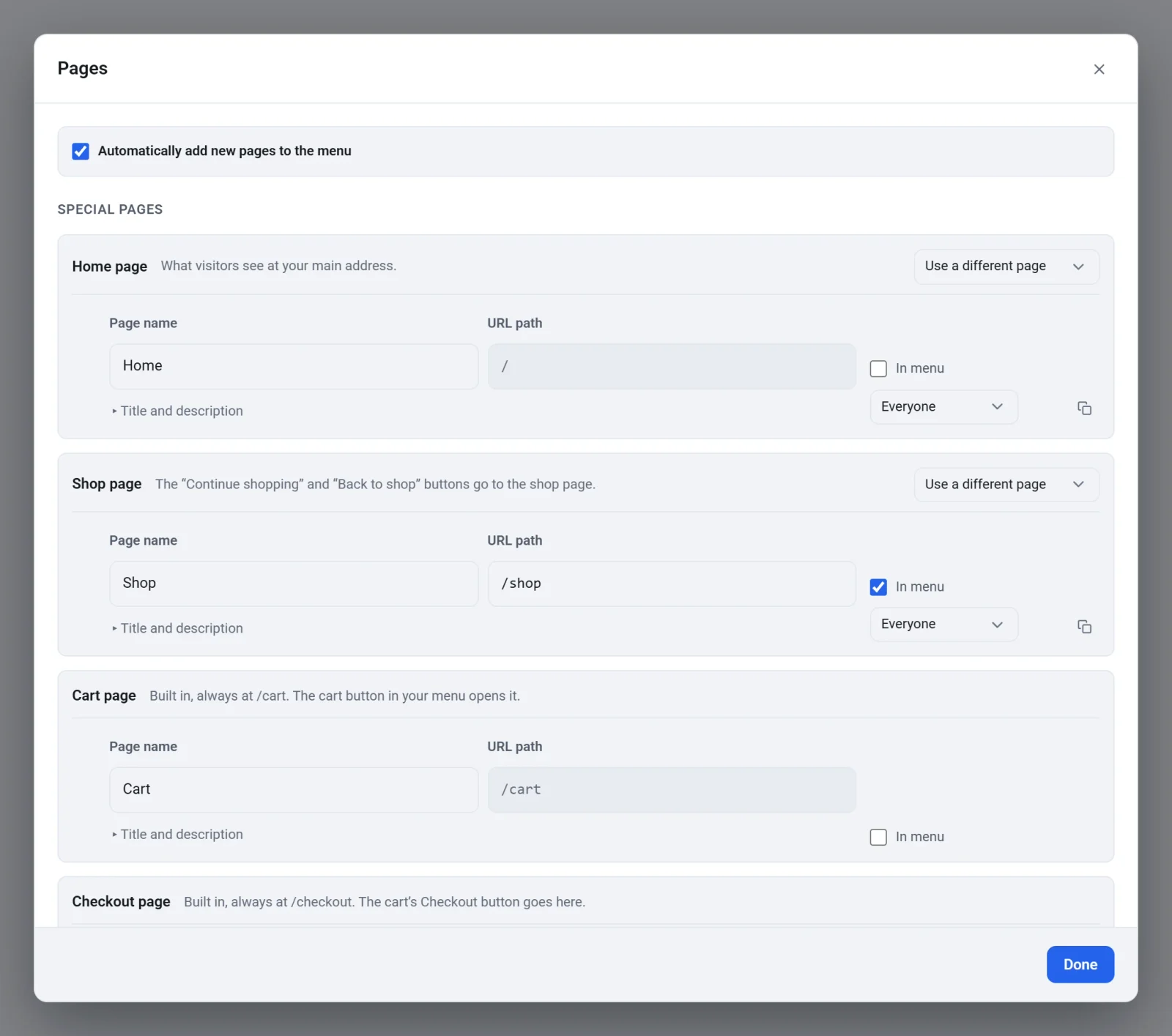The width and height of the screenshot is (1172, 1036).
Task: Focus the Cart page name field
Action: coord(294,789)
